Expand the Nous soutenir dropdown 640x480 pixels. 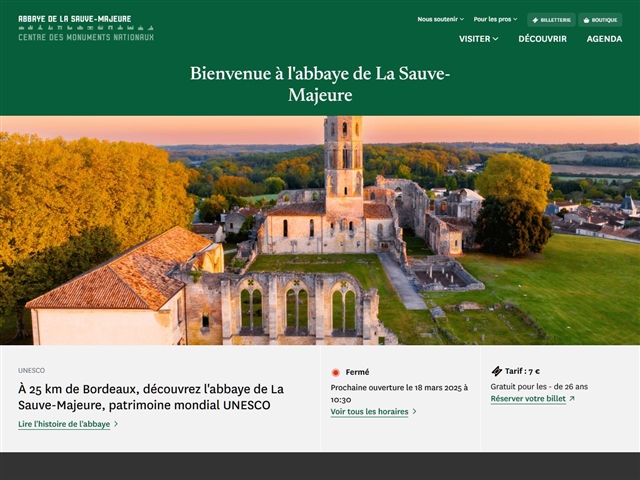click(440, 19)
